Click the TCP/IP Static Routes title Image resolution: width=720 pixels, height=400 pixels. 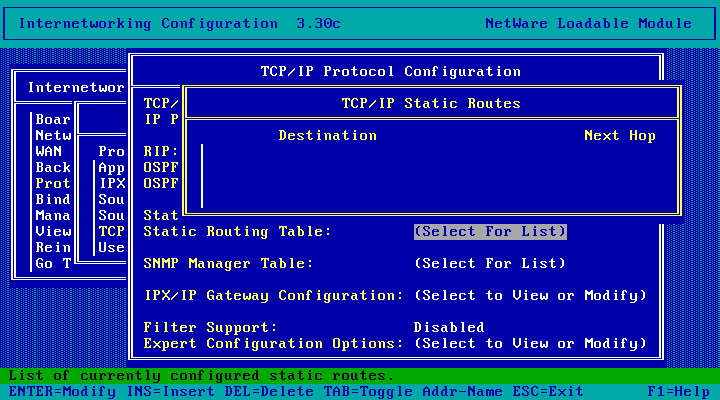431,103
